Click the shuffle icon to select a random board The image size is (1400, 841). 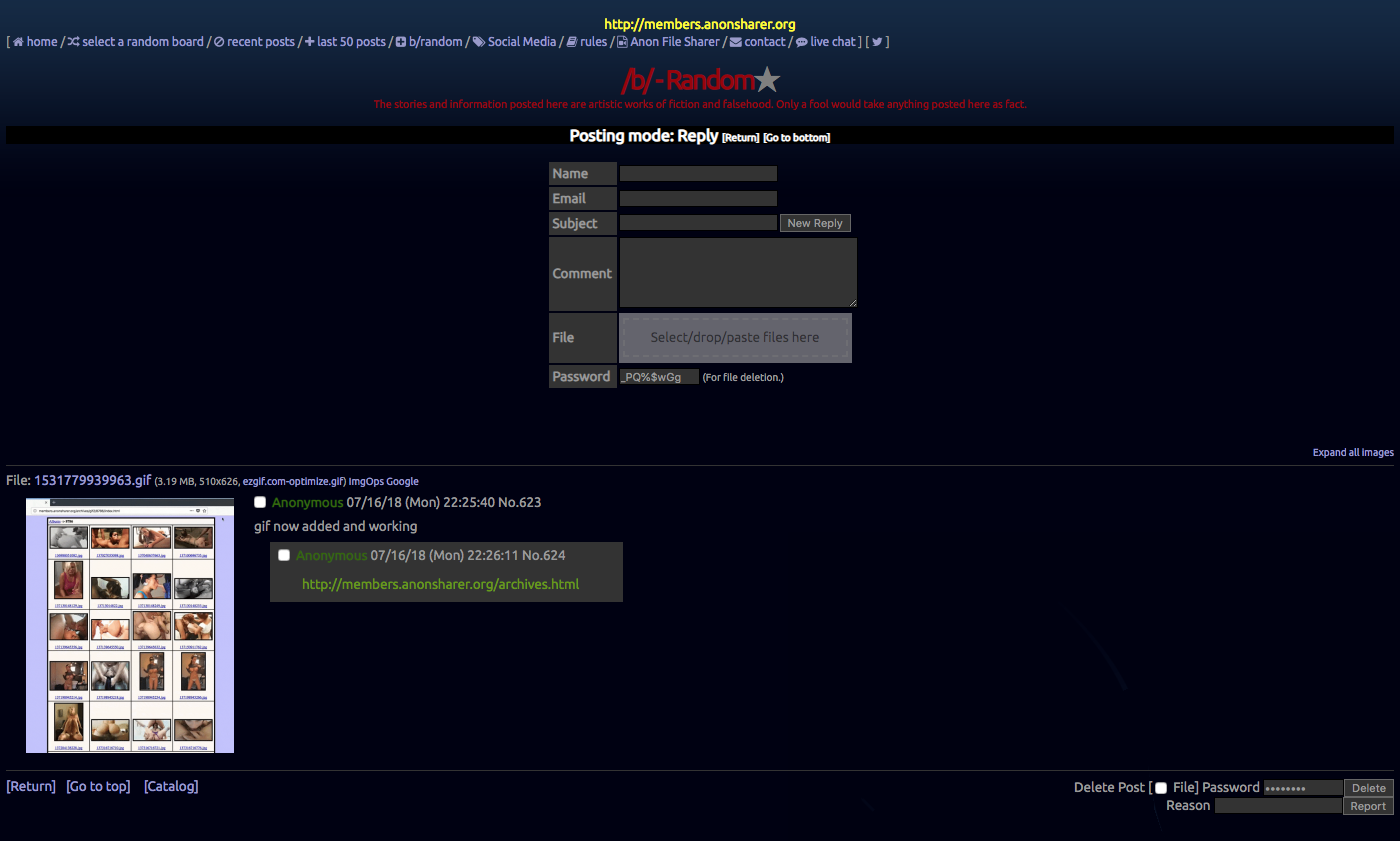point(74,42)
